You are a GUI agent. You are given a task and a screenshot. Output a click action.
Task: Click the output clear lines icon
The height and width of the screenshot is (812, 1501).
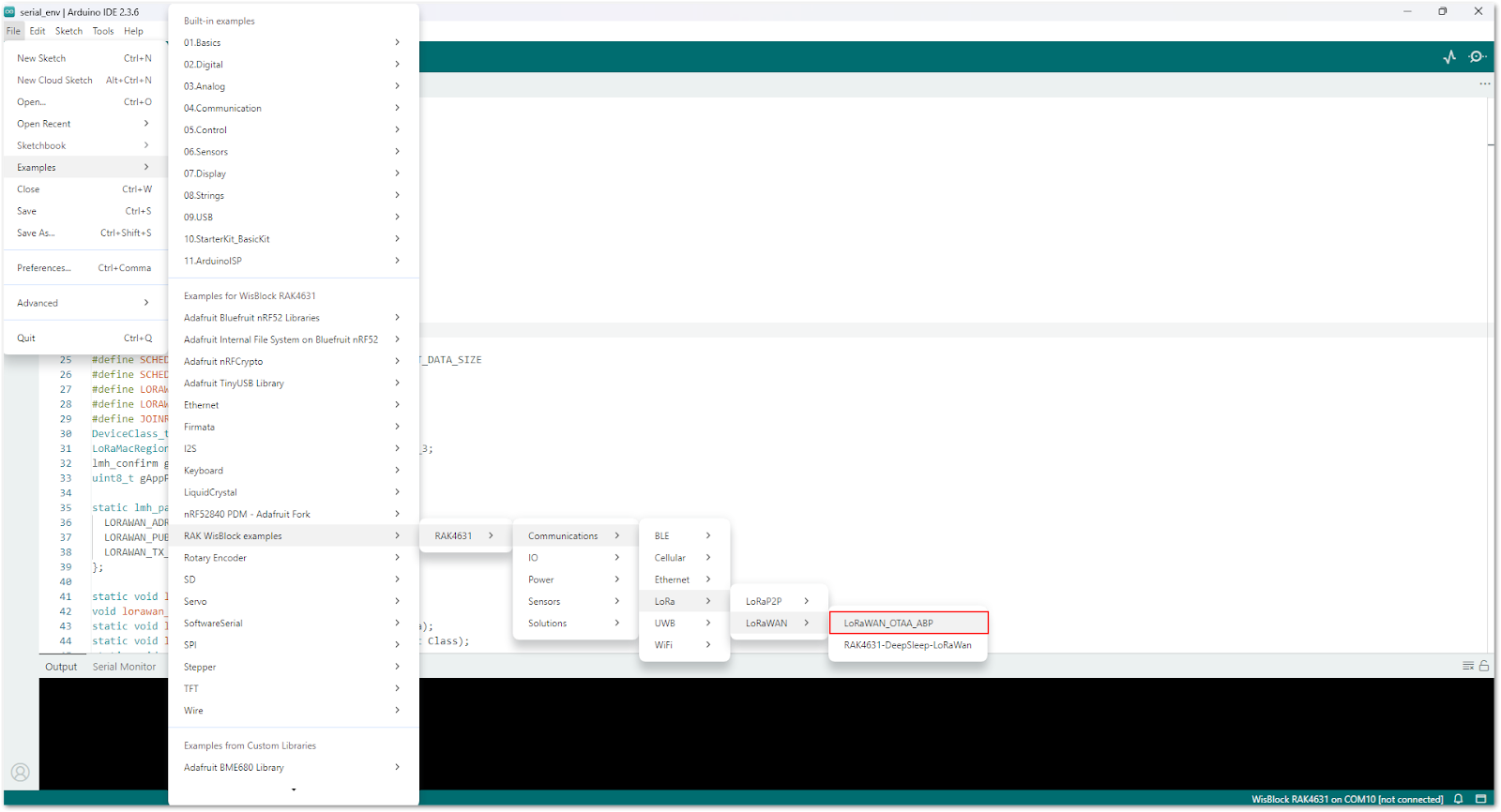tap(1468, 667)
